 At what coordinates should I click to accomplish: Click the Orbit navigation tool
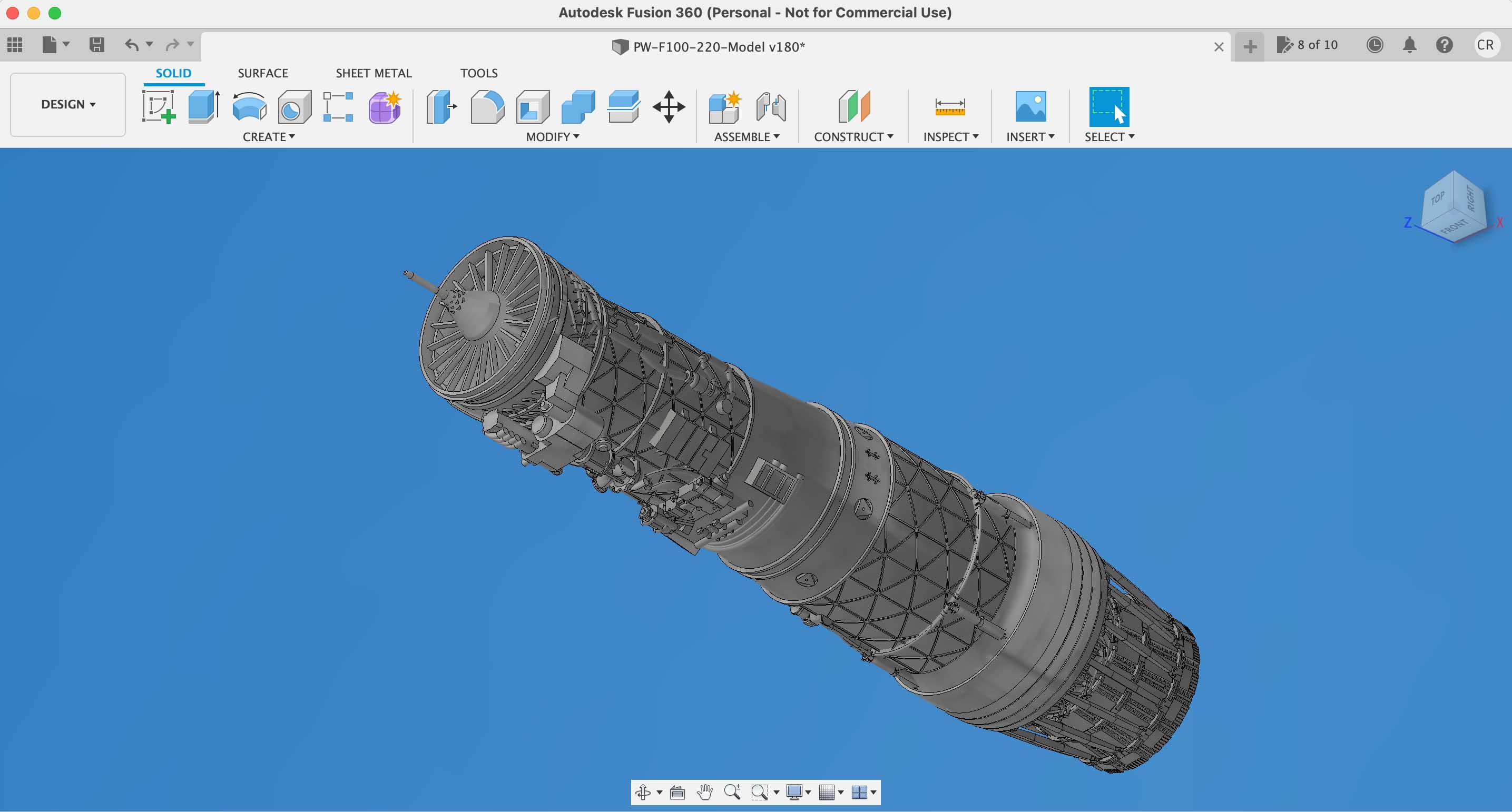(643, 792)
